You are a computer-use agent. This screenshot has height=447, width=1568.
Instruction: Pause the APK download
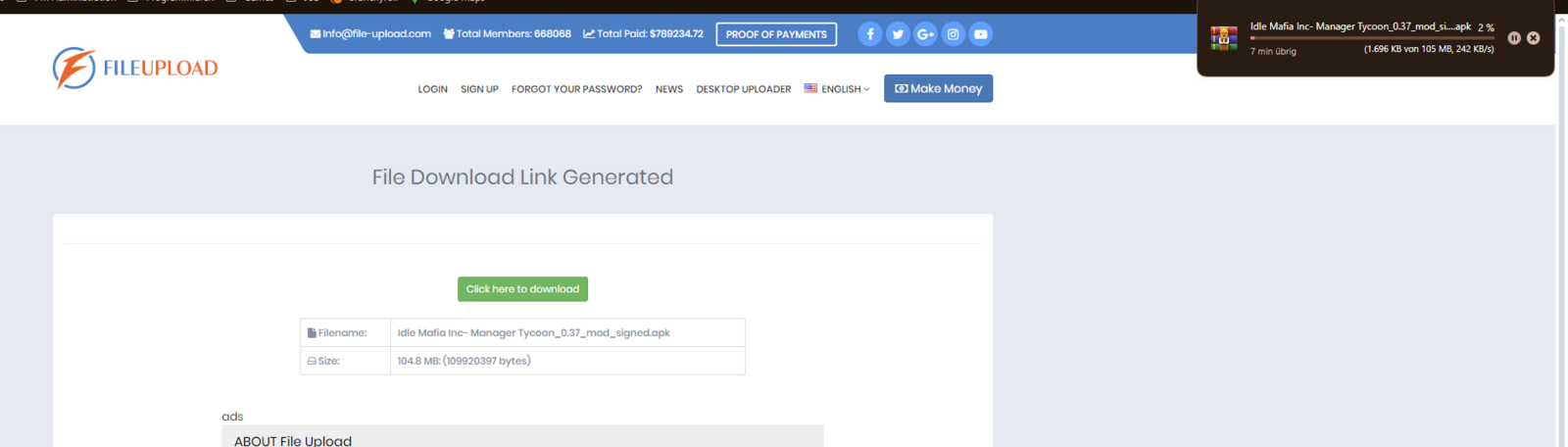(1514, 38)
